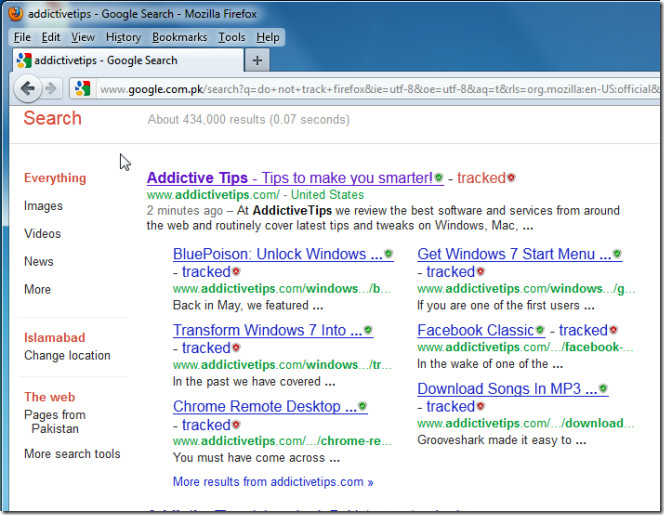Screen dimensions: 664x515
Task: Click More results from addictivetips.com link
Action: [x=273, y=482]
